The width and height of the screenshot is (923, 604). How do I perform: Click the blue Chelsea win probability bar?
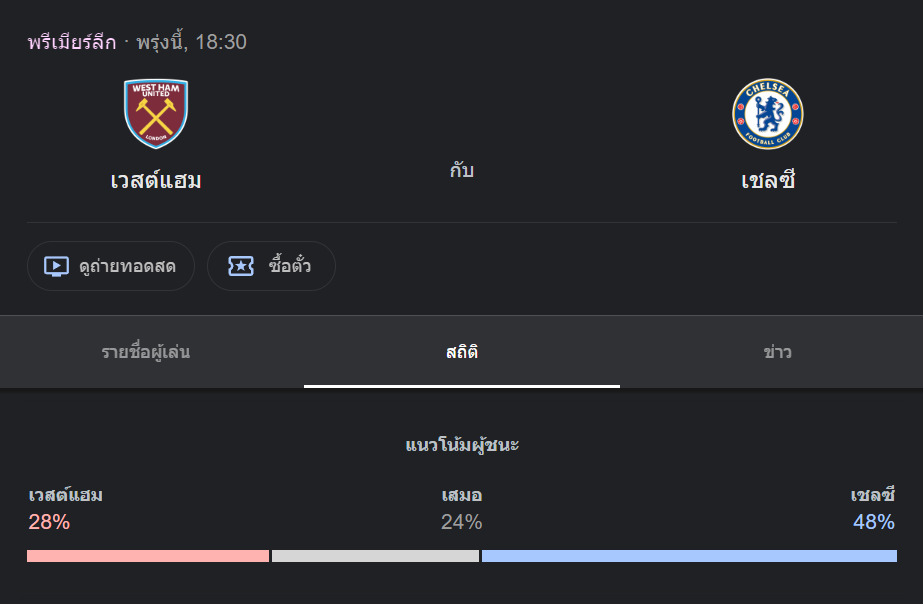(689, 556)
